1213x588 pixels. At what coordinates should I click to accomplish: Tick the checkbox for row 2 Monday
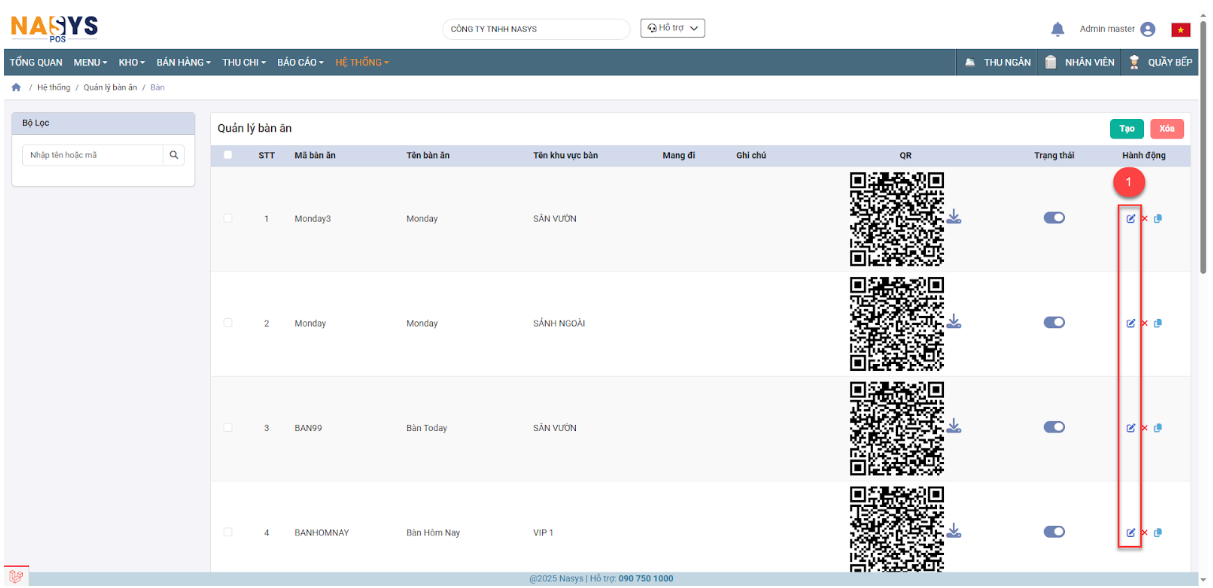point(228,323)
